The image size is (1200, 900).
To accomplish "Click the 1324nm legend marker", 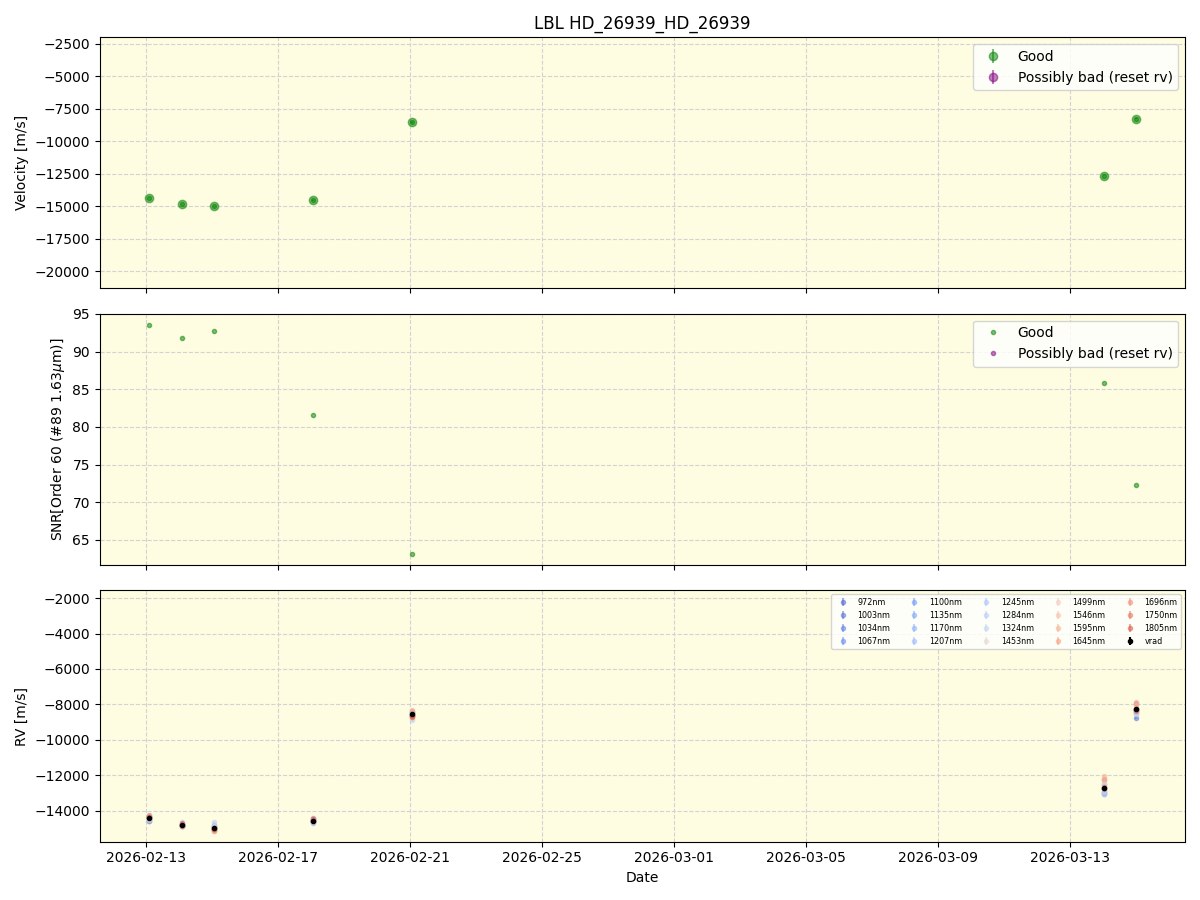I will click(x=987, y=628).
